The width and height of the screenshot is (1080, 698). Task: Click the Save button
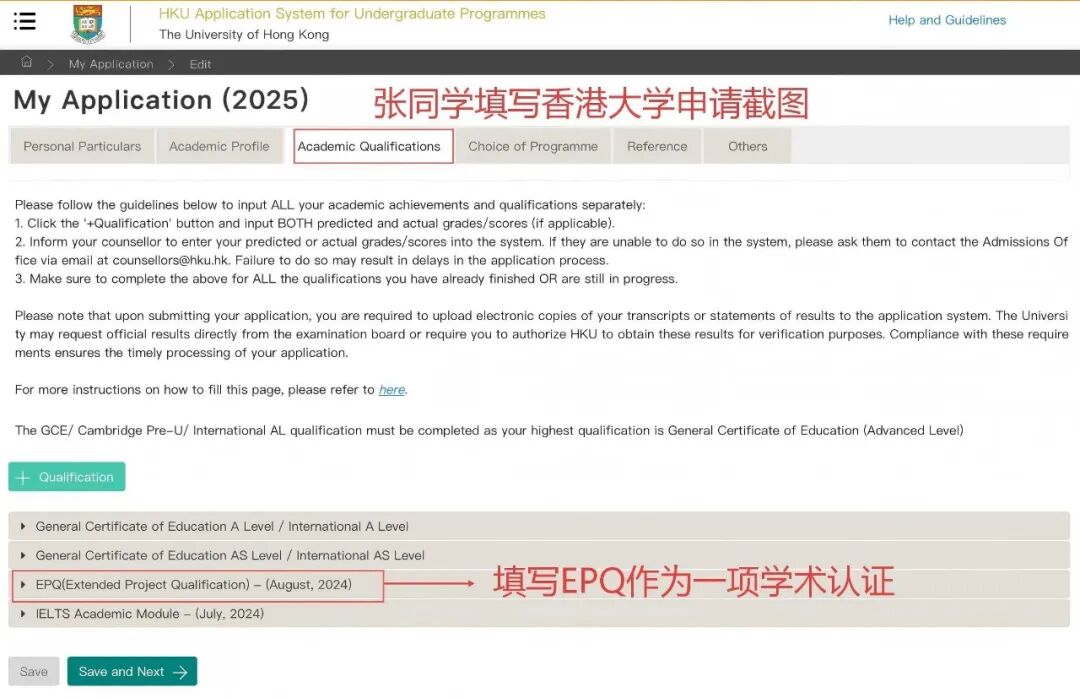click(x=33, y=671)
